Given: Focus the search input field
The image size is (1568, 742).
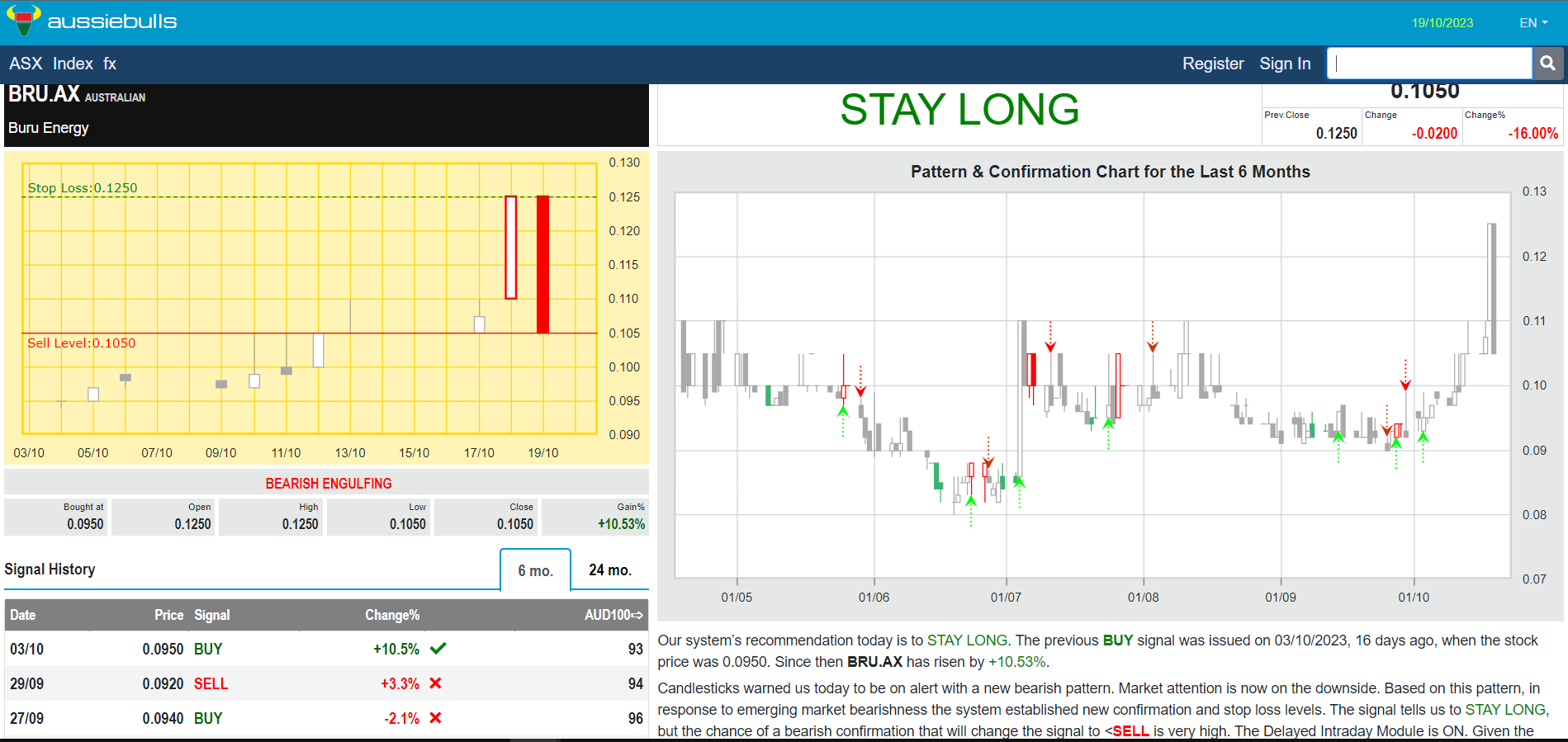Looking at the screenshot, I should [1429, 64].
